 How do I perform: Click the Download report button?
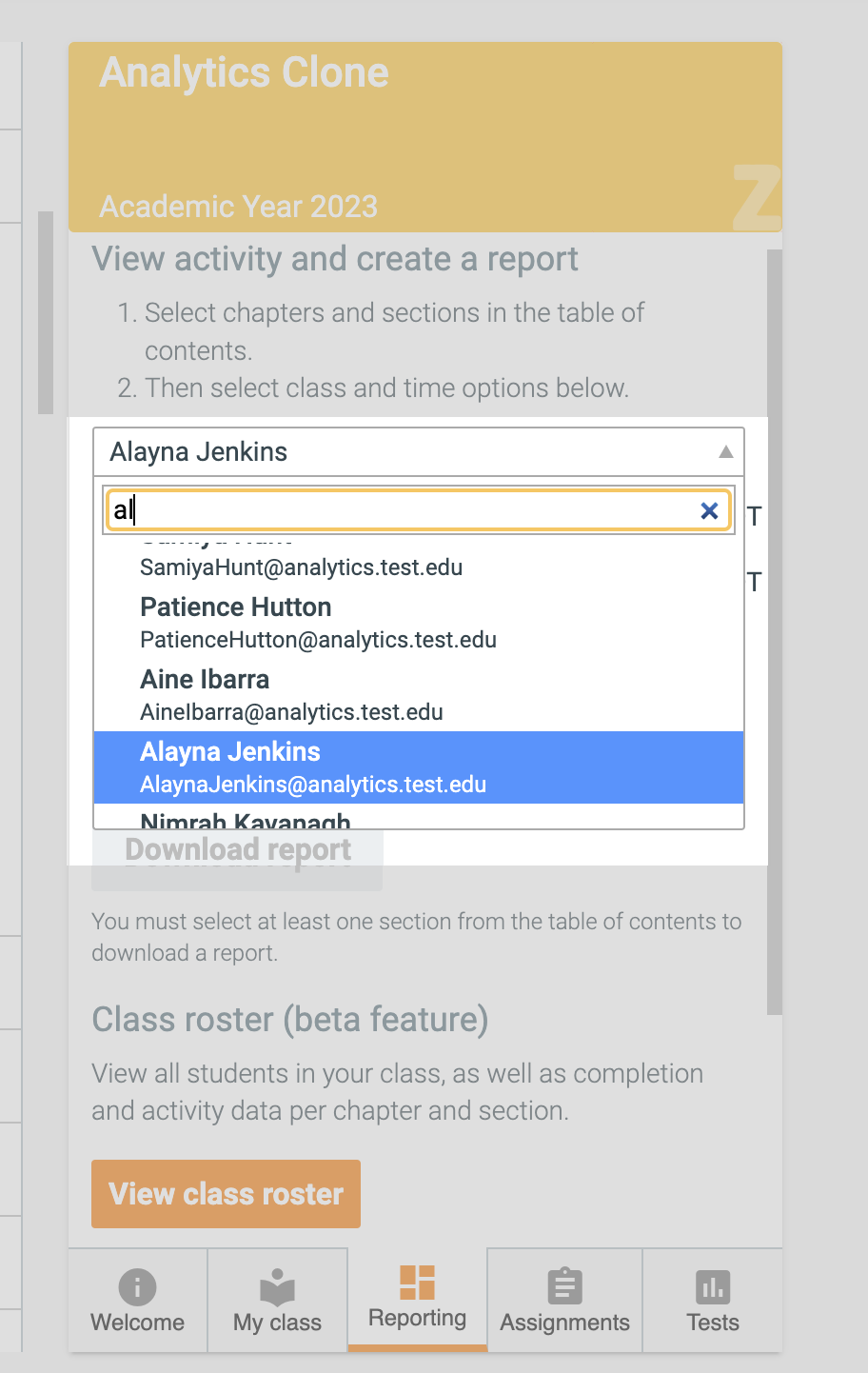[x=237, y=859]
